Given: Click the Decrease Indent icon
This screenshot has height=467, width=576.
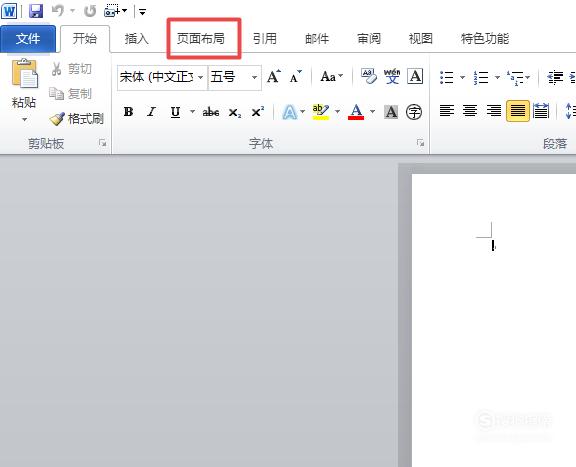Looking at the screenshot, I should (x=555, y=78).
